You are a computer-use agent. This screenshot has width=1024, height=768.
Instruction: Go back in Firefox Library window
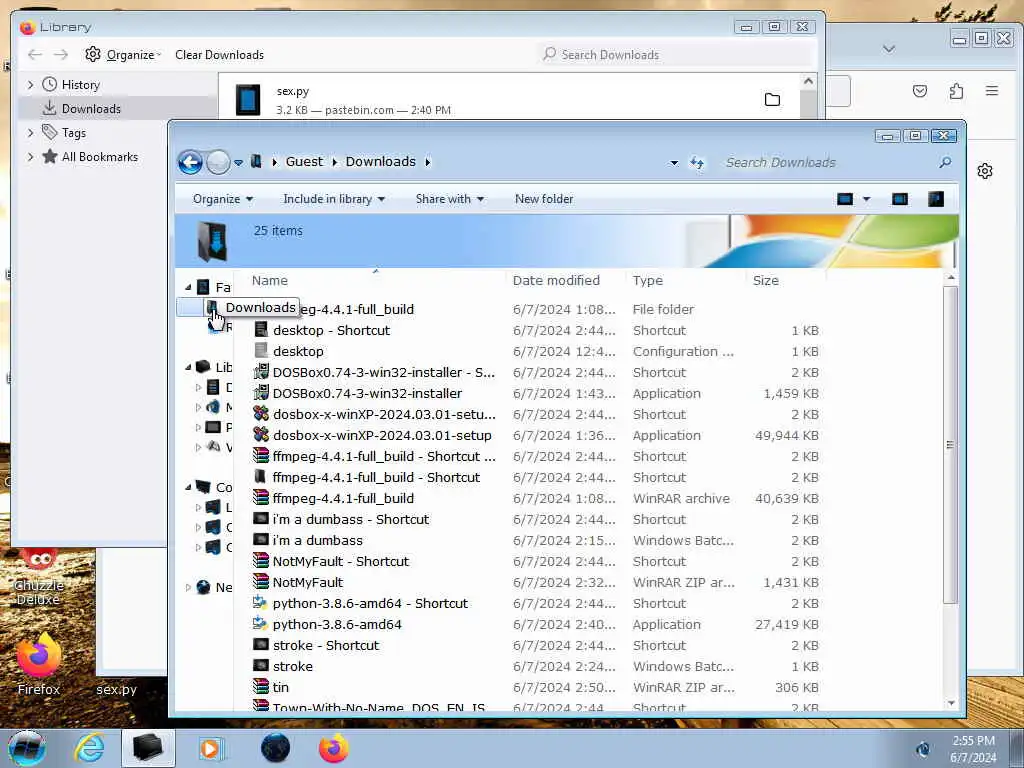coord(35,55)
